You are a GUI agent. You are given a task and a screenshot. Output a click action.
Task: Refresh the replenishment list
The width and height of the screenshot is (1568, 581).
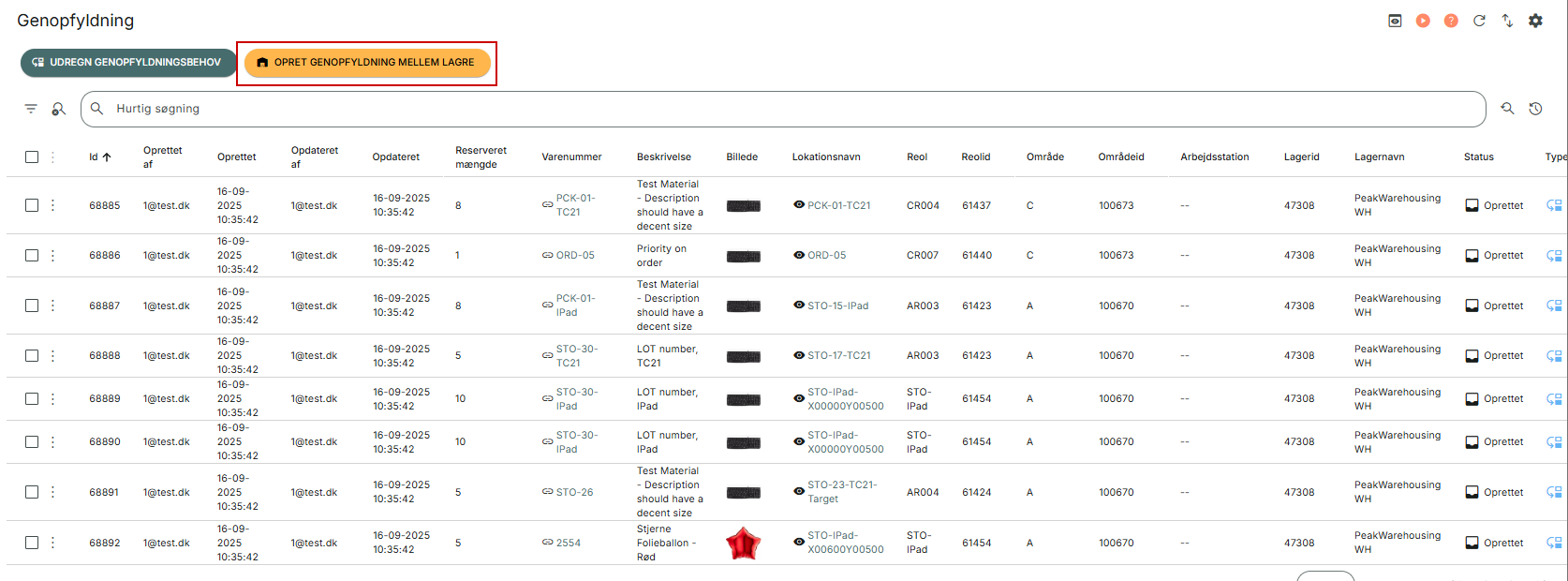1479,21
